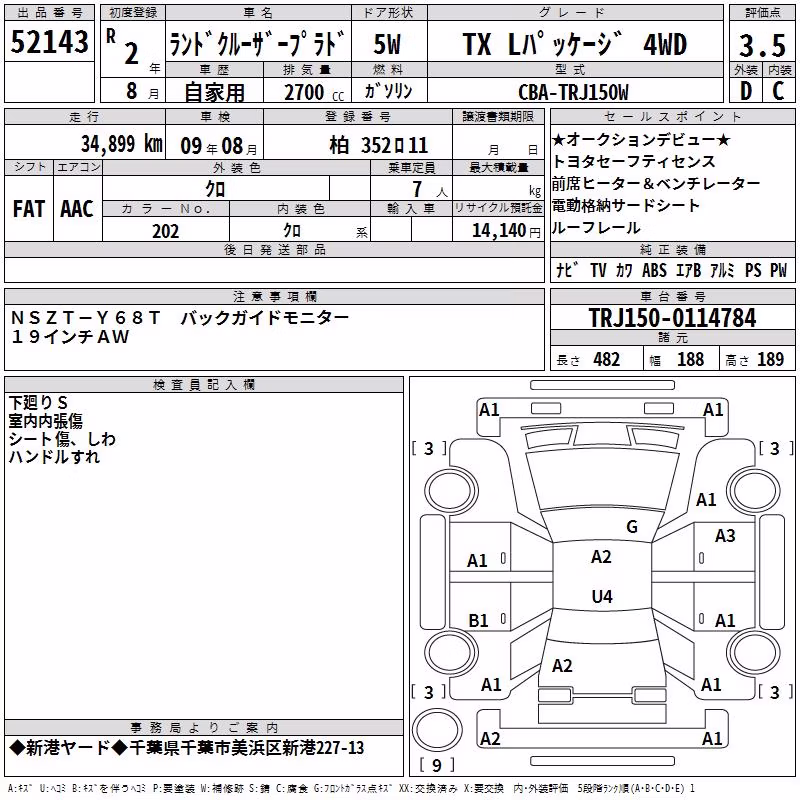Click the shift type FAT
Viewport: 800px width, 800px height.
[x=29, y=209]
